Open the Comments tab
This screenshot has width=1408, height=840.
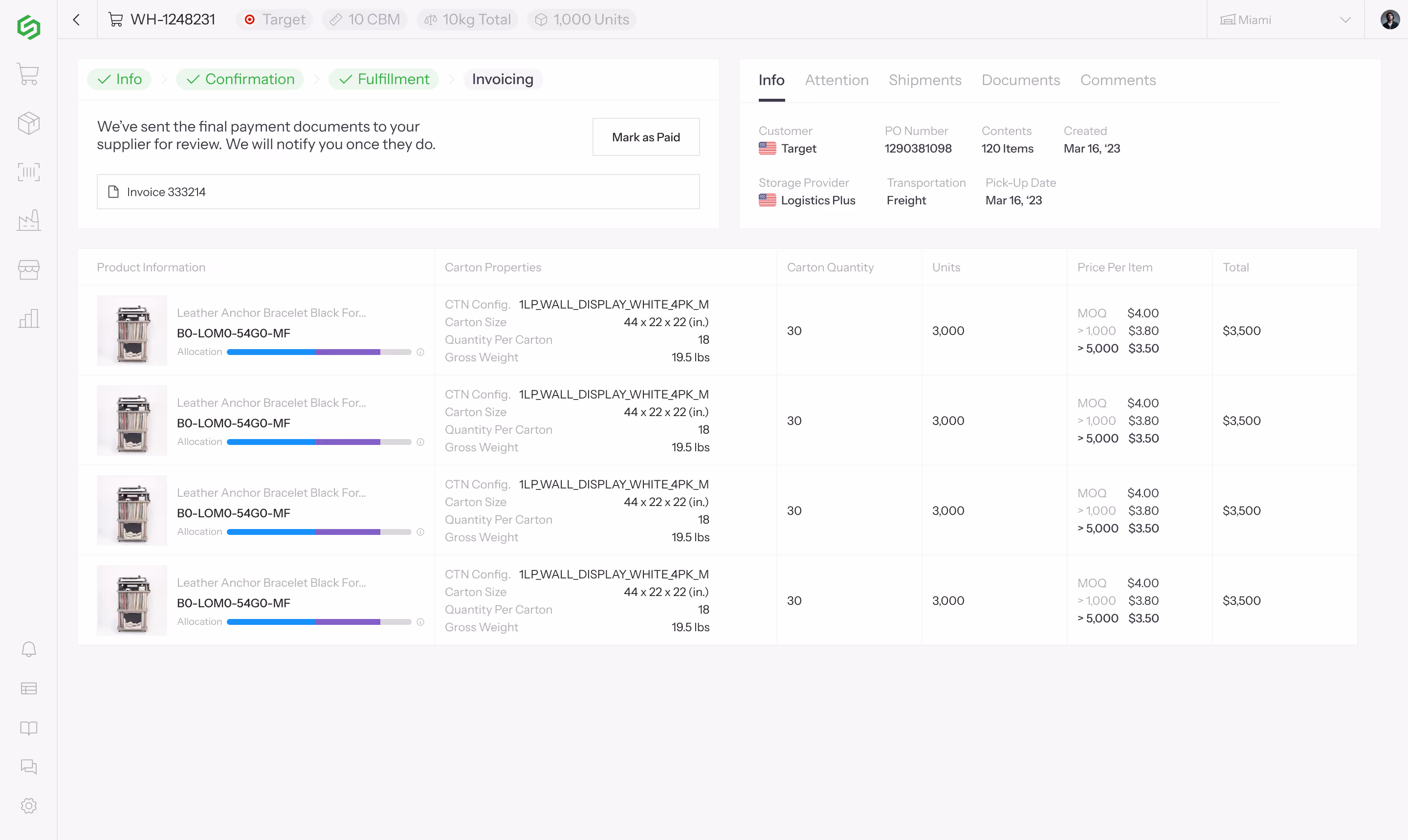click(x=1118, y=80)
